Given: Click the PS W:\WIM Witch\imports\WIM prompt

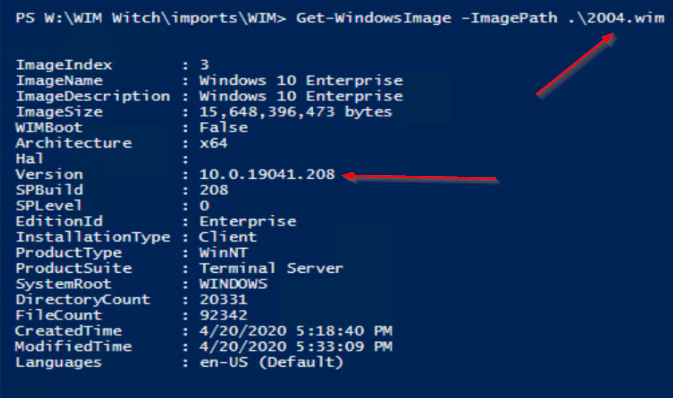Looking at the screenshot, I should point(151,18).
